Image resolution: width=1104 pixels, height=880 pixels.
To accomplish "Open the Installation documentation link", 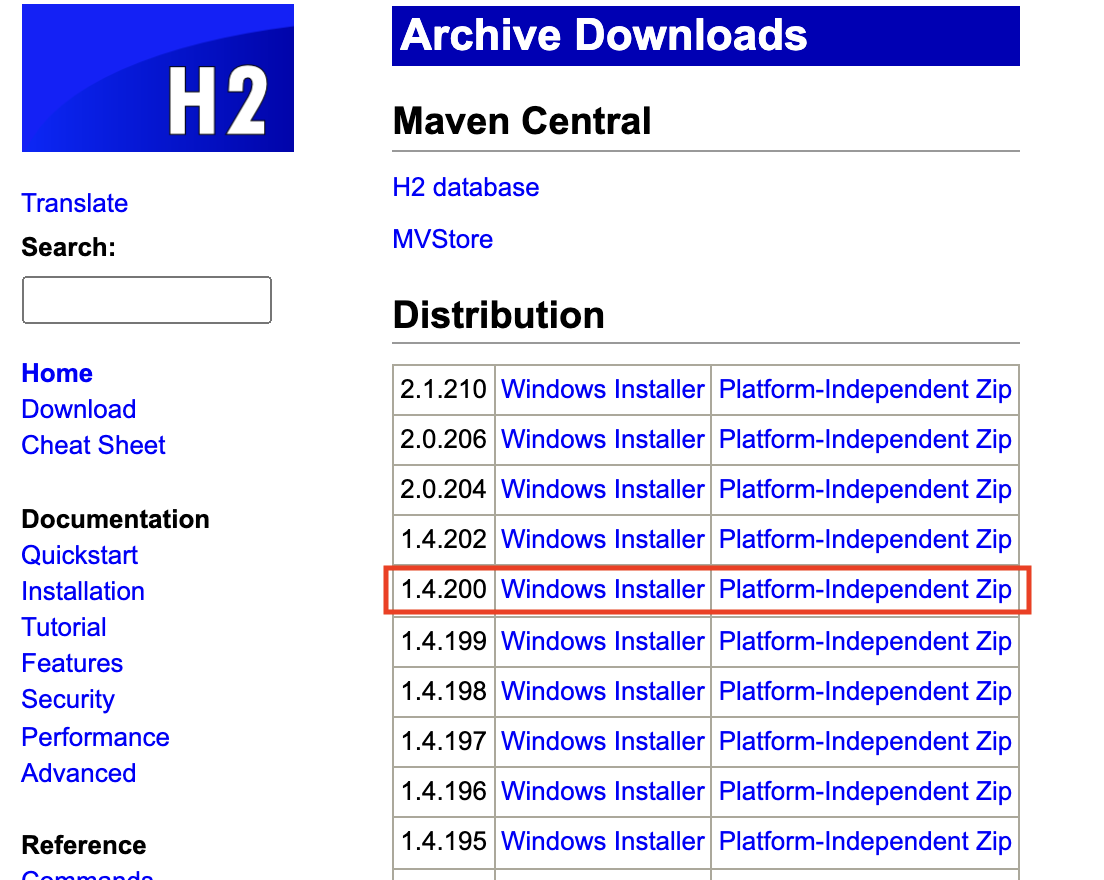I will pyautogui.click(x=83, y=591).
